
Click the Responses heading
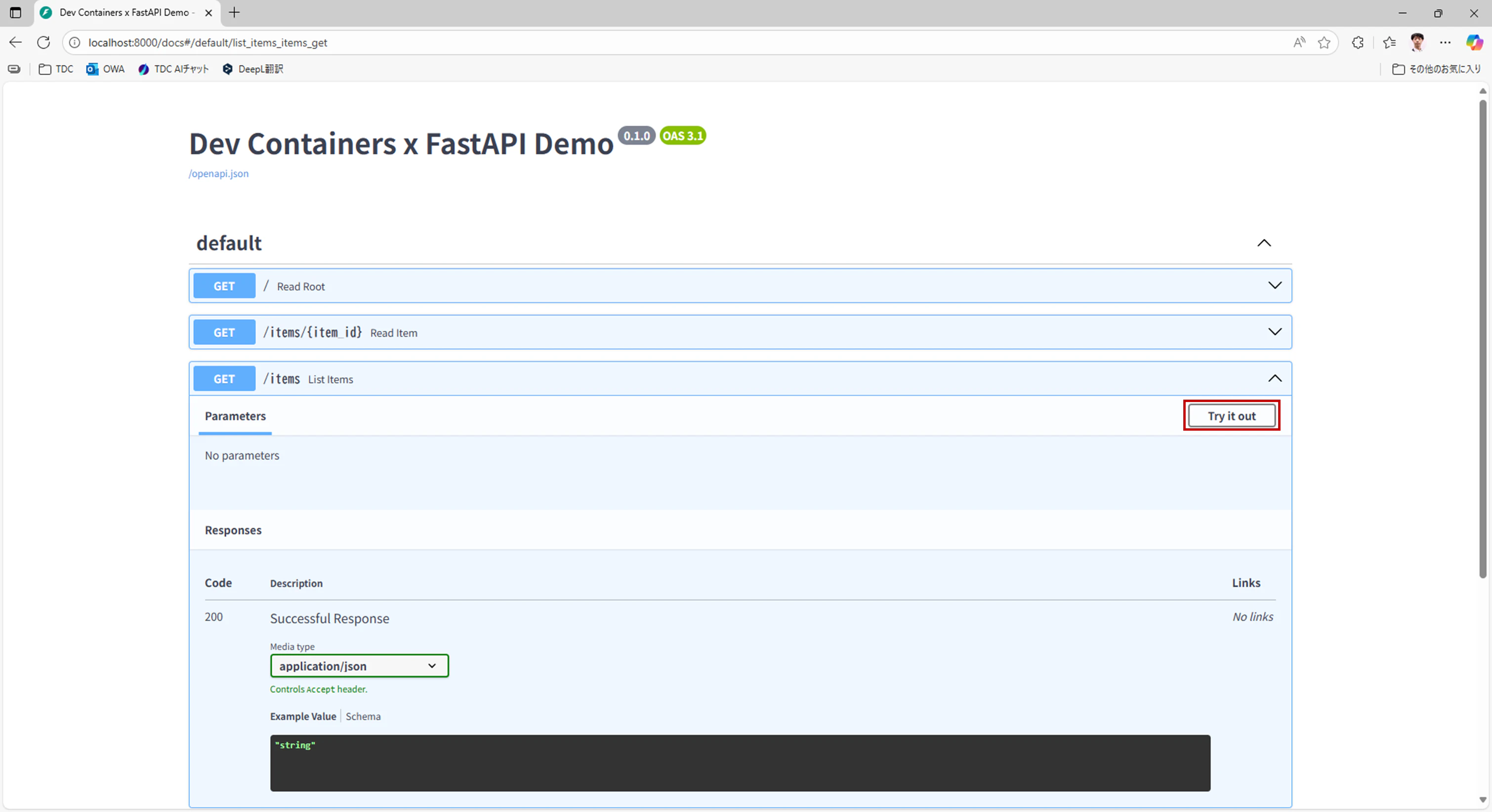click(x=233, y=530)
